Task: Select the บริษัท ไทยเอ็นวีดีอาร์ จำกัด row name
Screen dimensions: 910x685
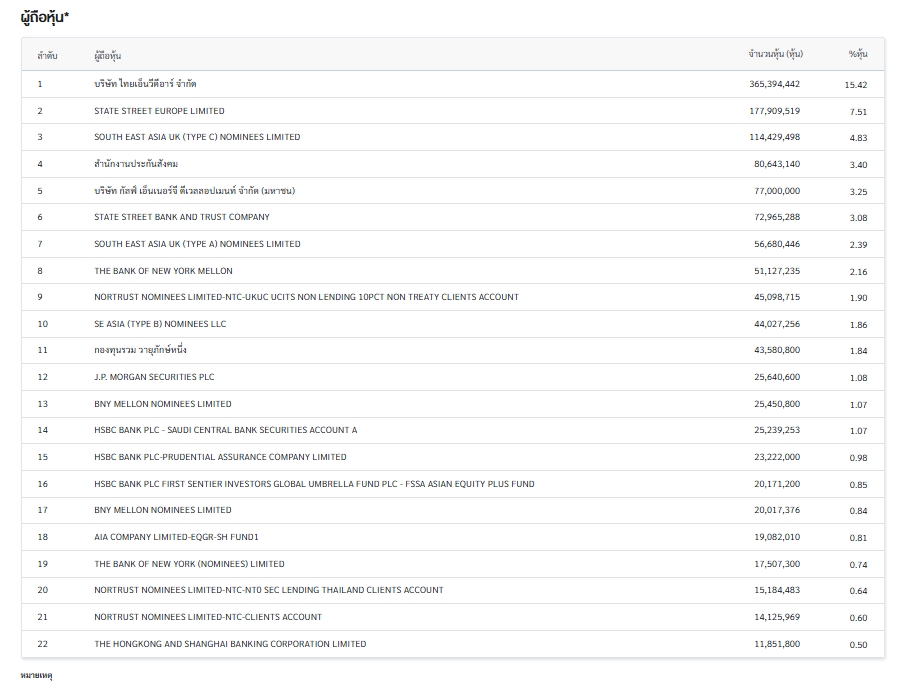Action: pyautogui.click(x=145, y=84)
